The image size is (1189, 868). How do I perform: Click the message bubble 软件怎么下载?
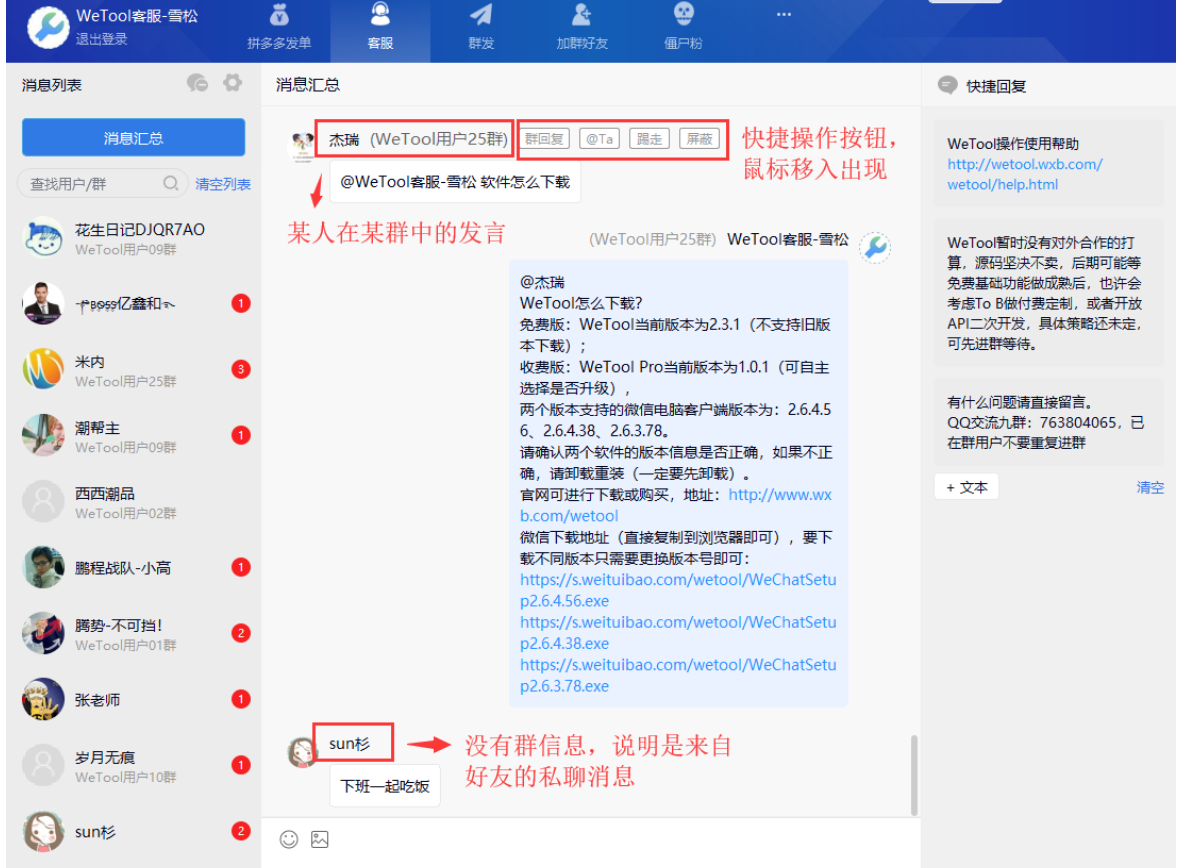[x=455, y=182]
